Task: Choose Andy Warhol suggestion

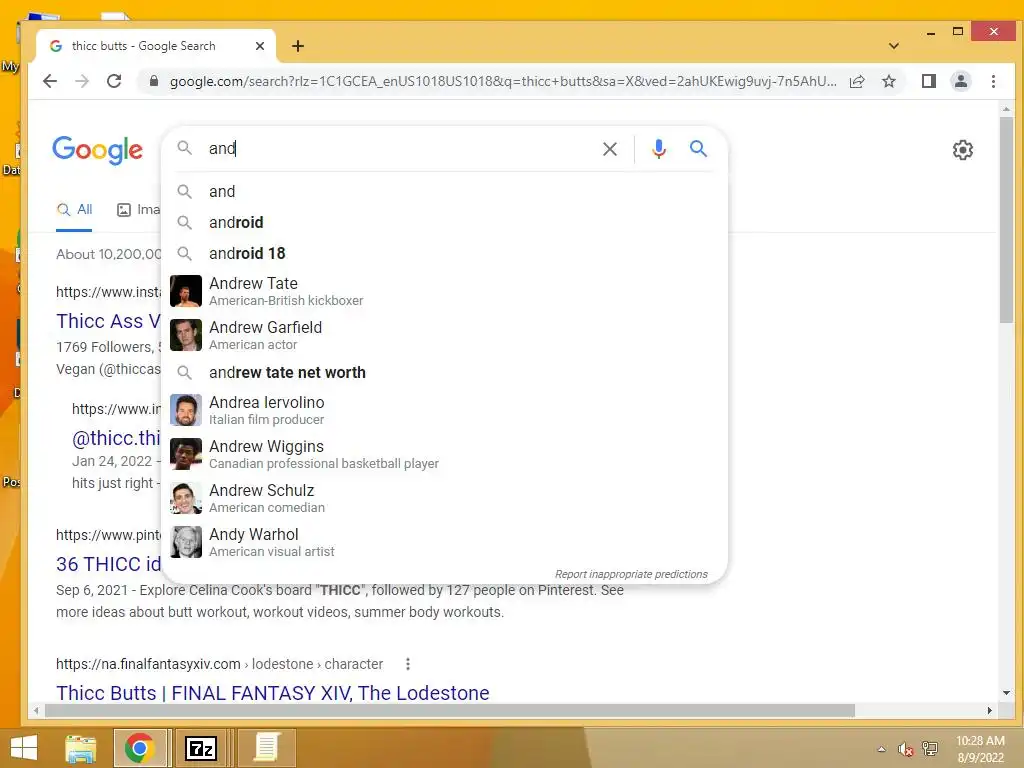Action: (x=444, y=542)
